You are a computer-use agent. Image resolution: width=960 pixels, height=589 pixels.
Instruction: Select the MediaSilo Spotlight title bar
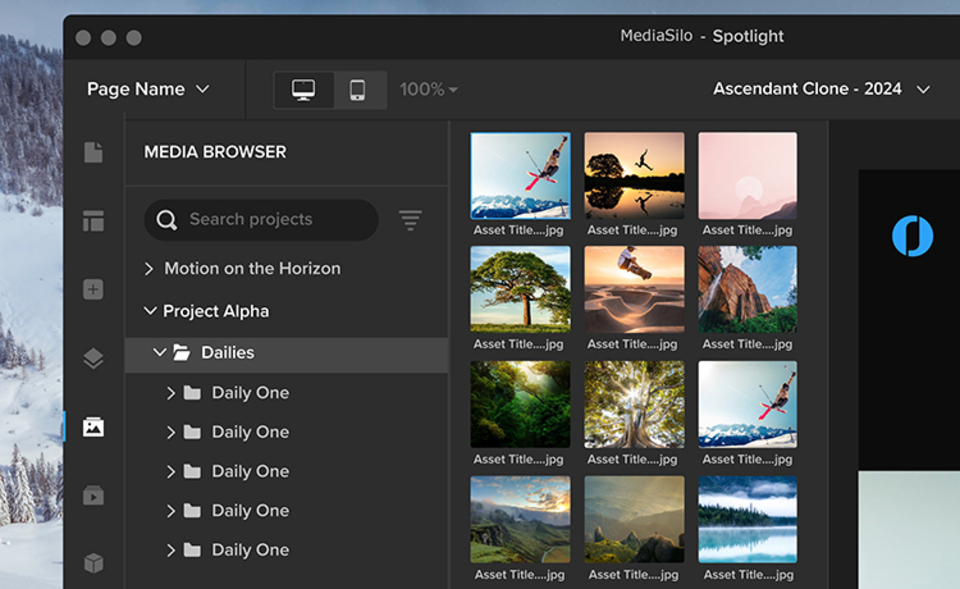pyautogui.click(x=700, y=35)
